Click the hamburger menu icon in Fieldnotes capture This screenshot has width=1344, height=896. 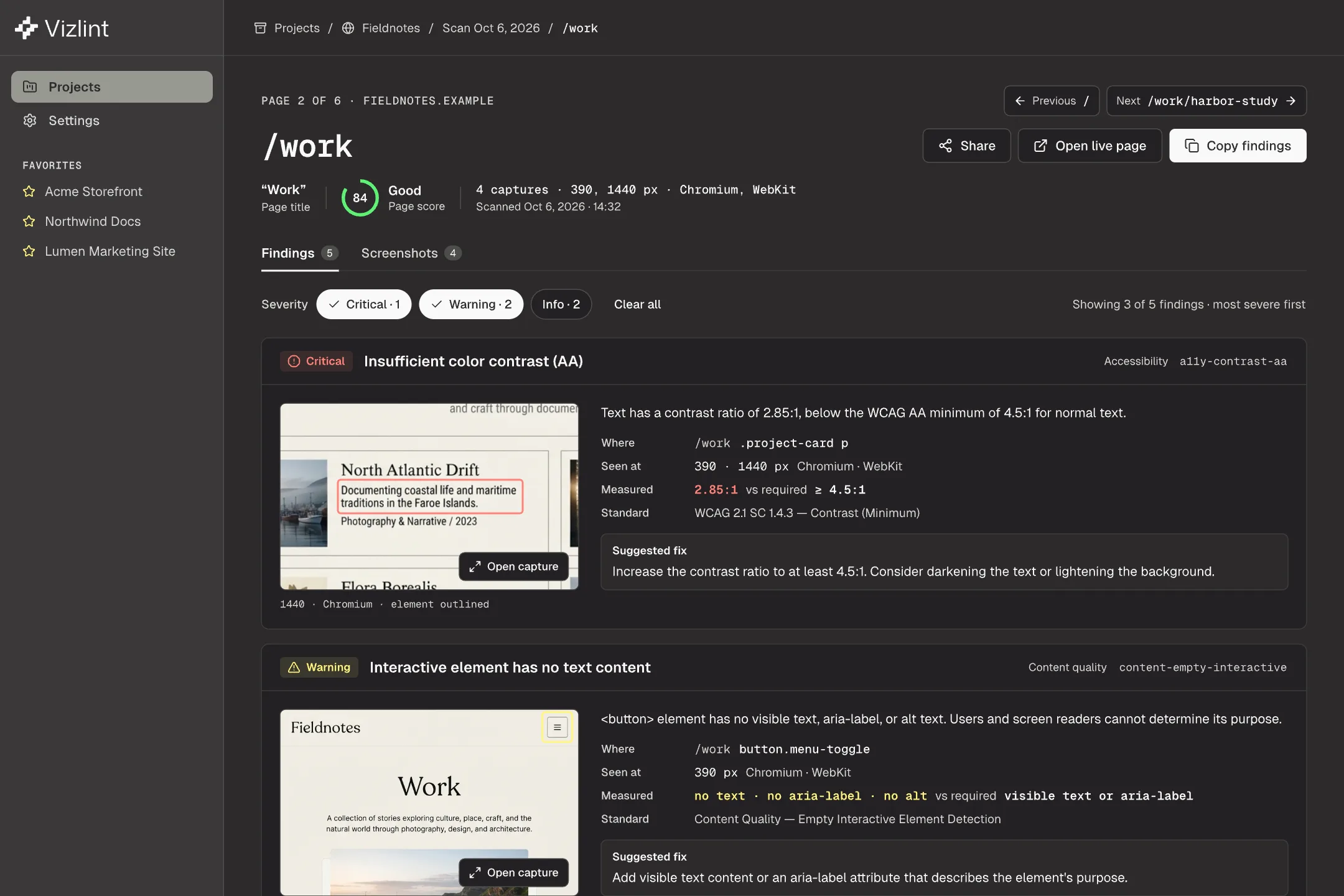tap(557, 727)
